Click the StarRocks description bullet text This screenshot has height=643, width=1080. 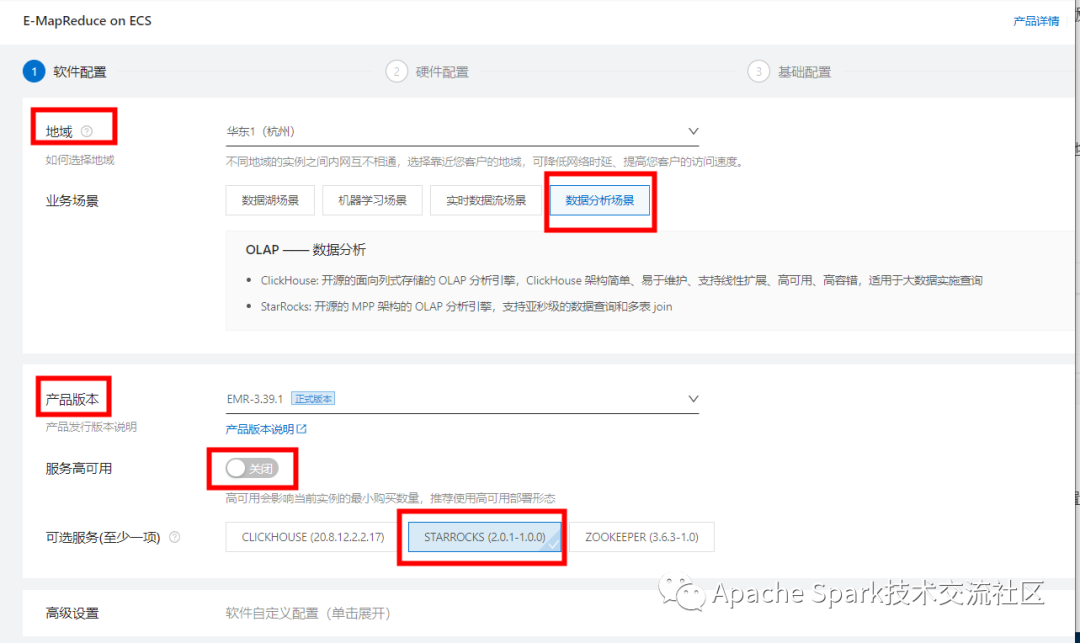(x=466, y=307)
